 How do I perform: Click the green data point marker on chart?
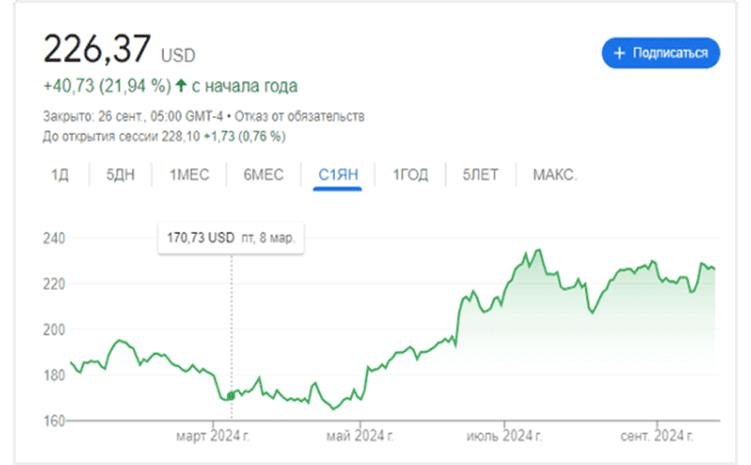coord(232,396)
